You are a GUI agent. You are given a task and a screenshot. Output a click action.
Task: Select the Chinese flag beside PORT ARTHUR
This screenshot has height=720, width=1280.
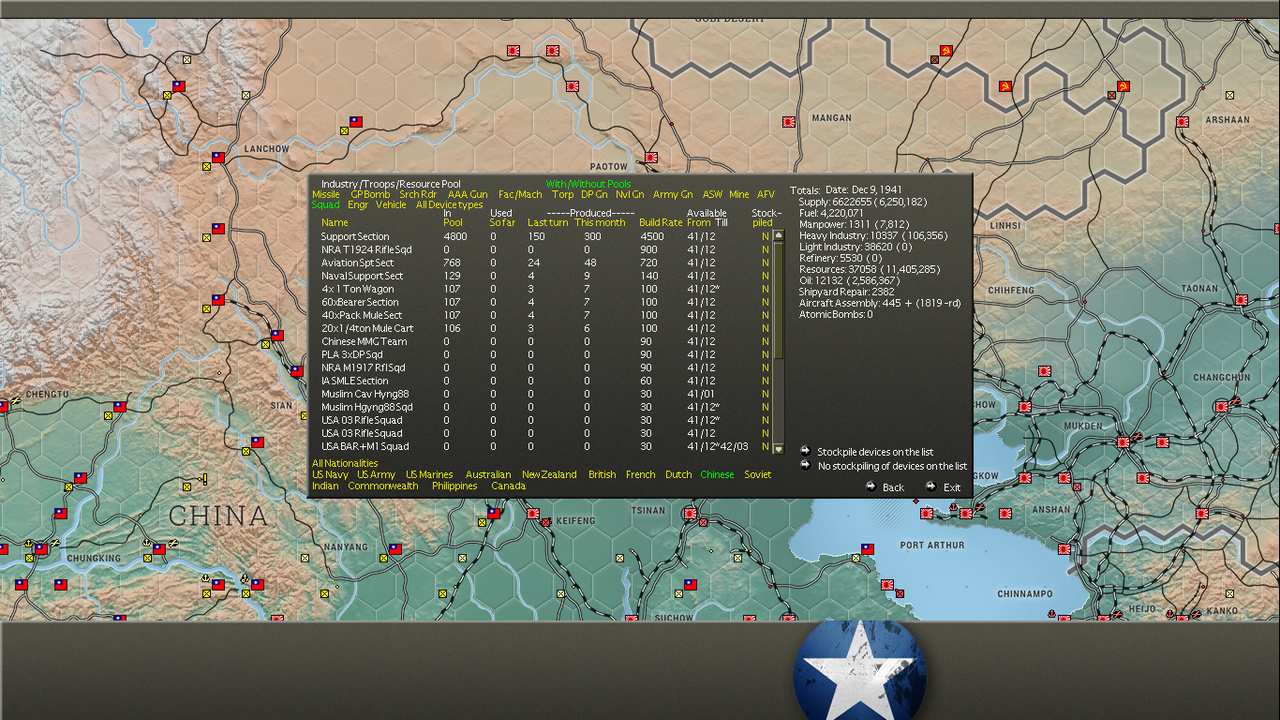867,549
